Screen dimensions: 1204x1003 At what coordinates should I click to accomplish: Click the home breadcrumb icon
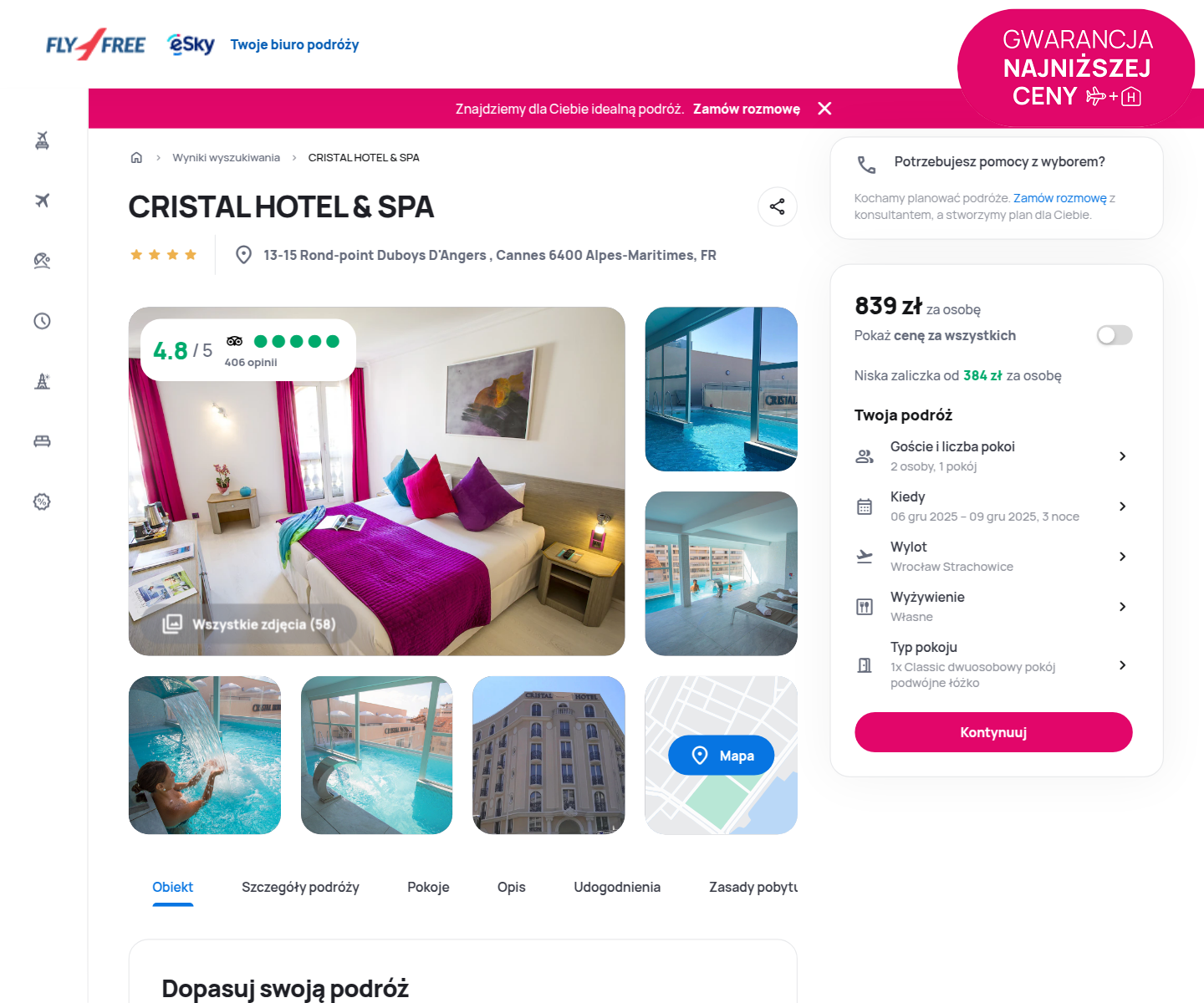coord(136,158)
